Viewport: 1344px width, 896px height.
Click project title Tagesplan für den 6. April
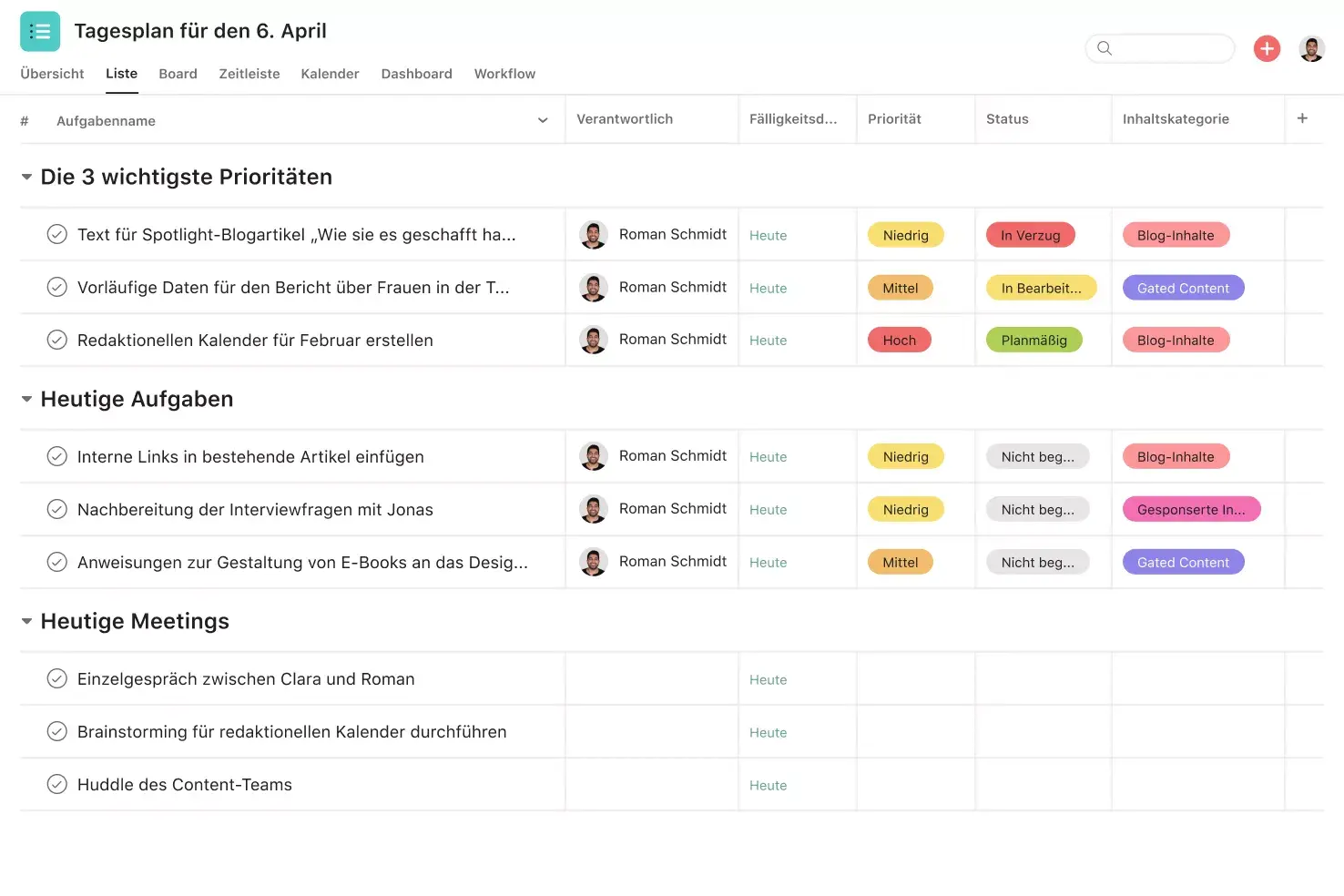200,31
